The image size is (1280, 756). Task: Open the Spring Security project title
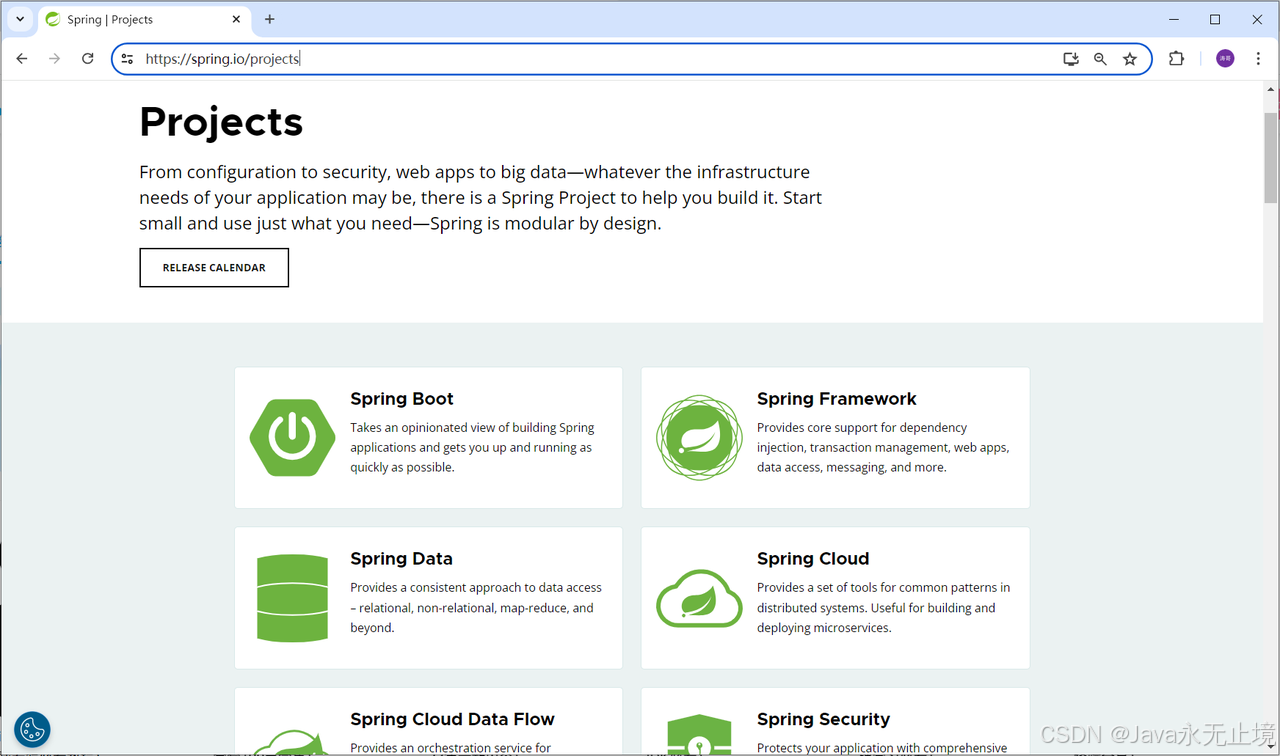point(823,719)
